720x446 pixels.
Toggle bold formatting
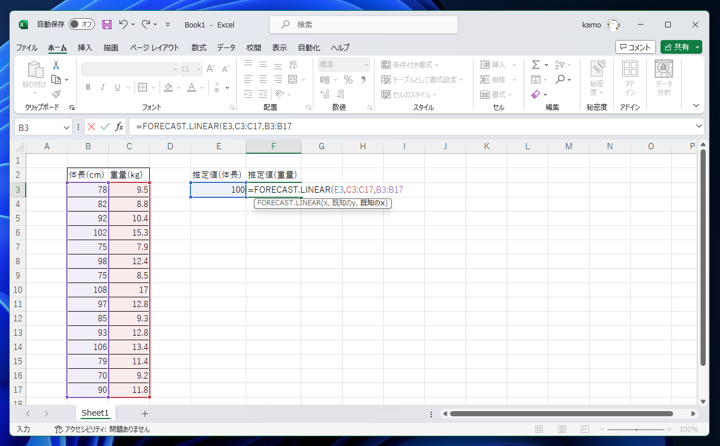88,87
